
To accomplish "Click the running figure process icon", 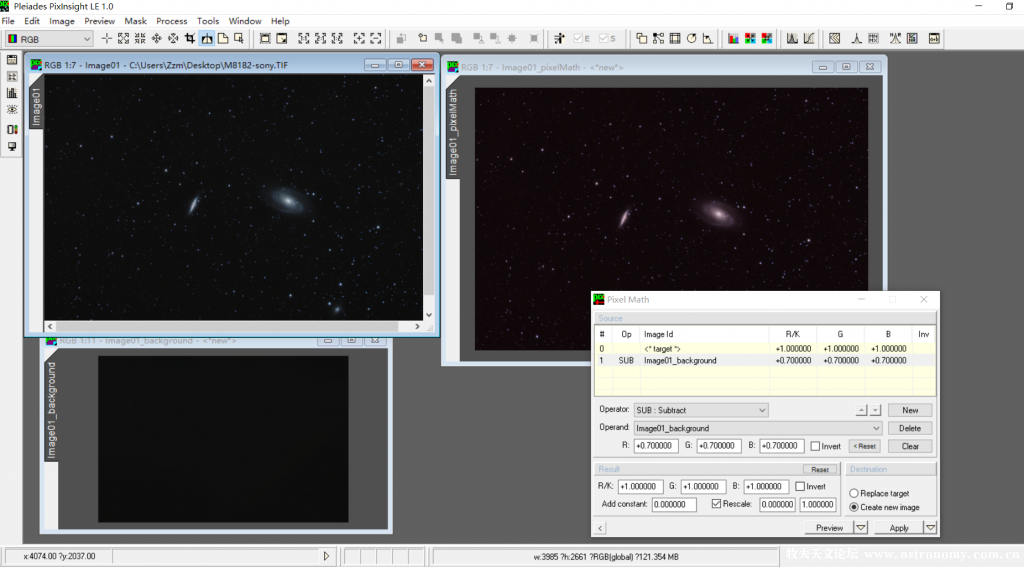I will pos(559,39).
